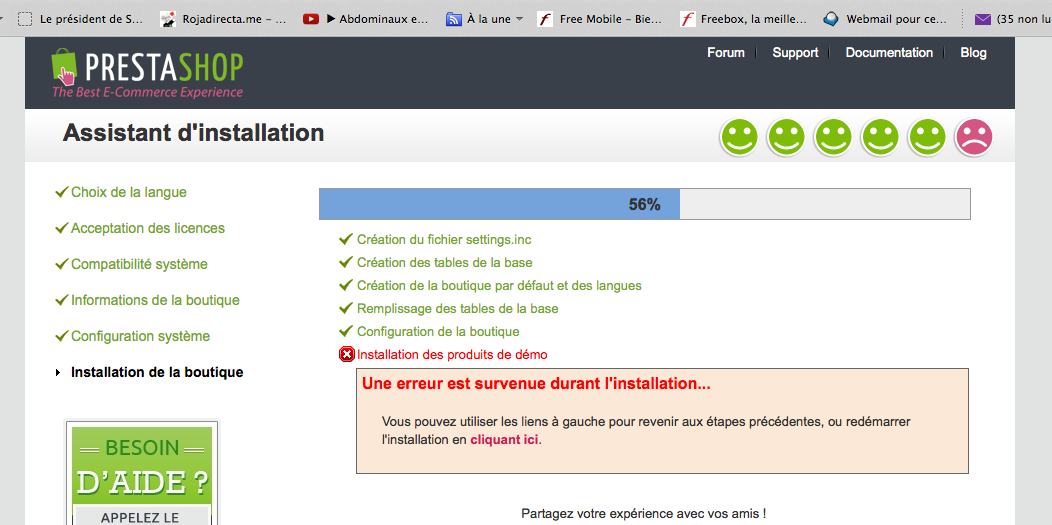Restart installation via cliquant ici link

point(505,441)
